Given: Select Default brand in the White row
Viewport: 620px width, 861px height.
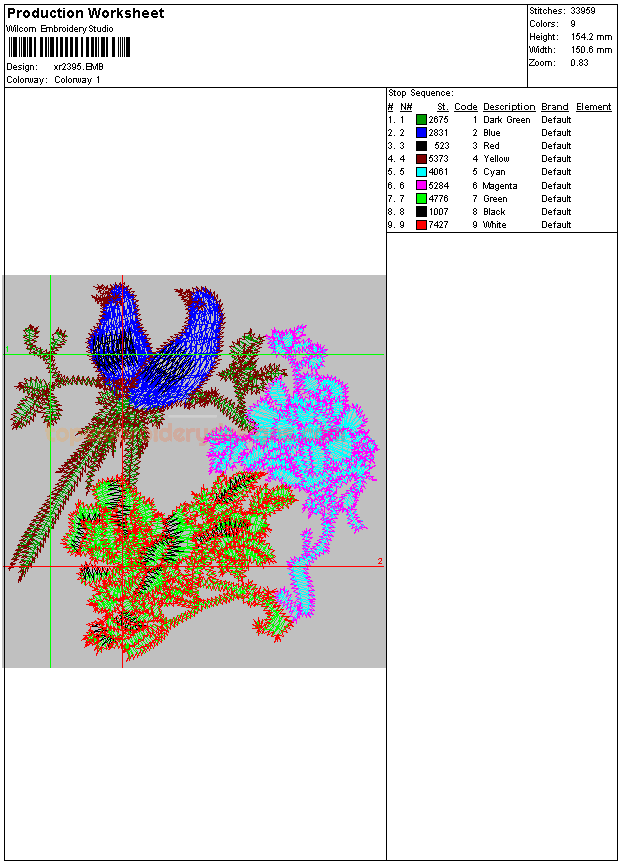Looking at the screenshot, I should point(556,225).
